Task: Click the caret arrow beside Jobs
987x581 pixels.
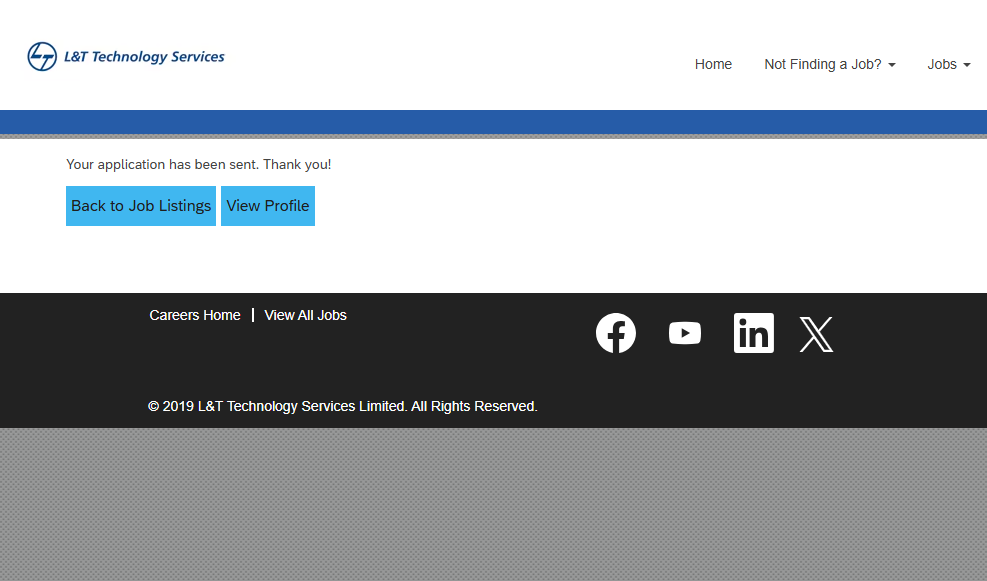Action: (967, 65)
